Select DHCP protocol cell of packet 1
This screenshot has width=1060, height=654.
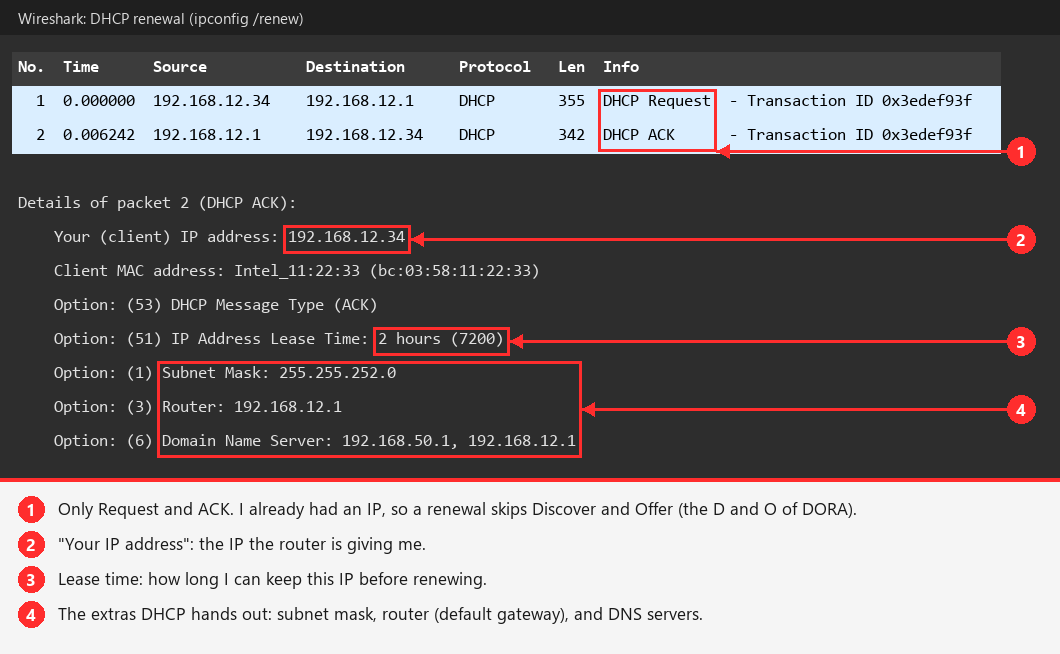pyautogui.click(x=477, y=101)
